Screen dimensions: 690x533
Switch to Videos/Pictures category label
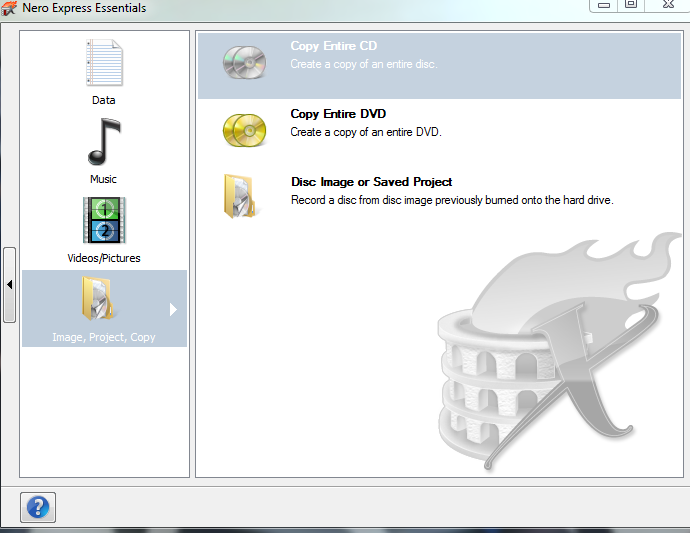[x=104, y=258]
